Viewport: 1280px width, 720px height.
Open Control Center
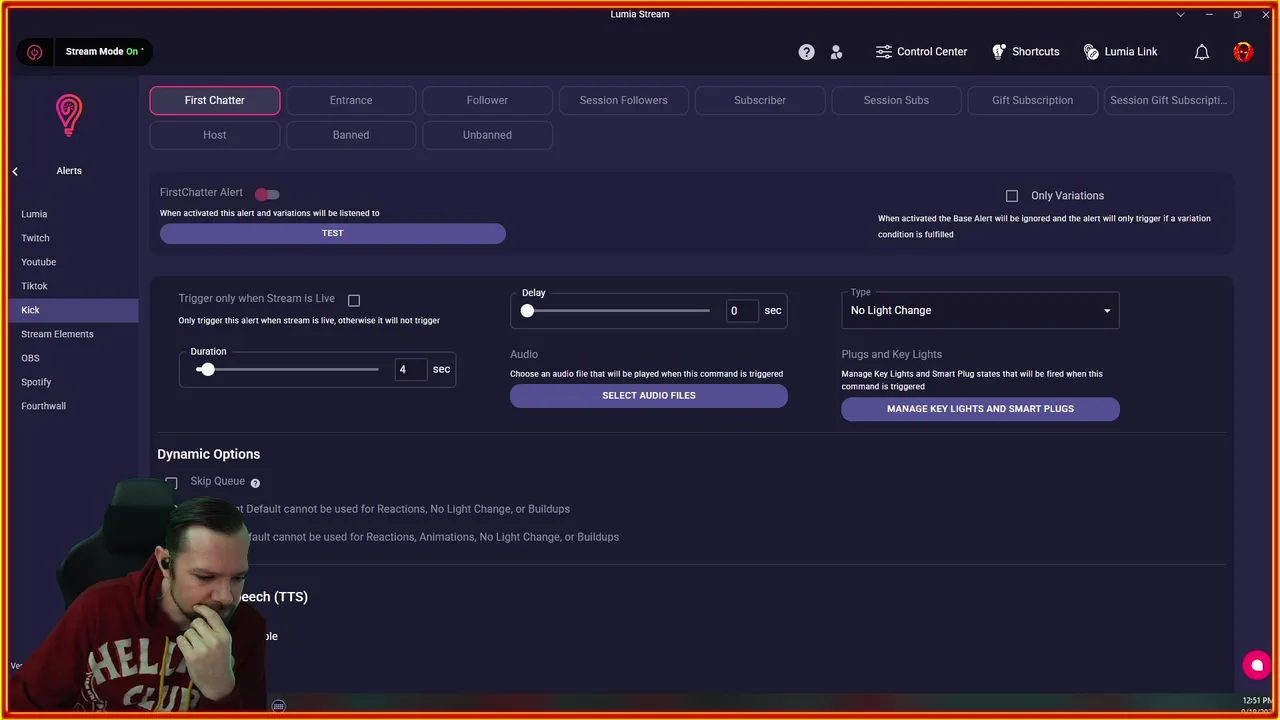[x=921, y=52]
